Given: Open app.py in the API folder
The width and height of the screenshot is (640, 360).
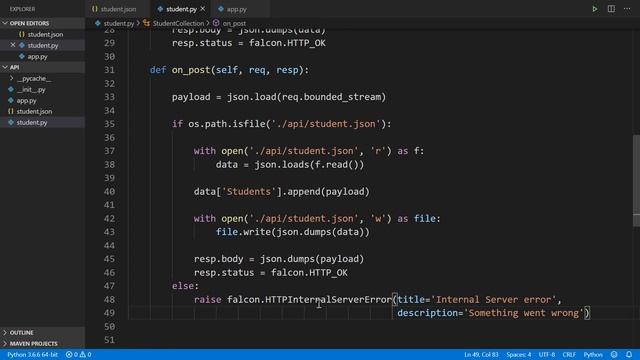Looking at the screenshot, I should tap(27, 100).
